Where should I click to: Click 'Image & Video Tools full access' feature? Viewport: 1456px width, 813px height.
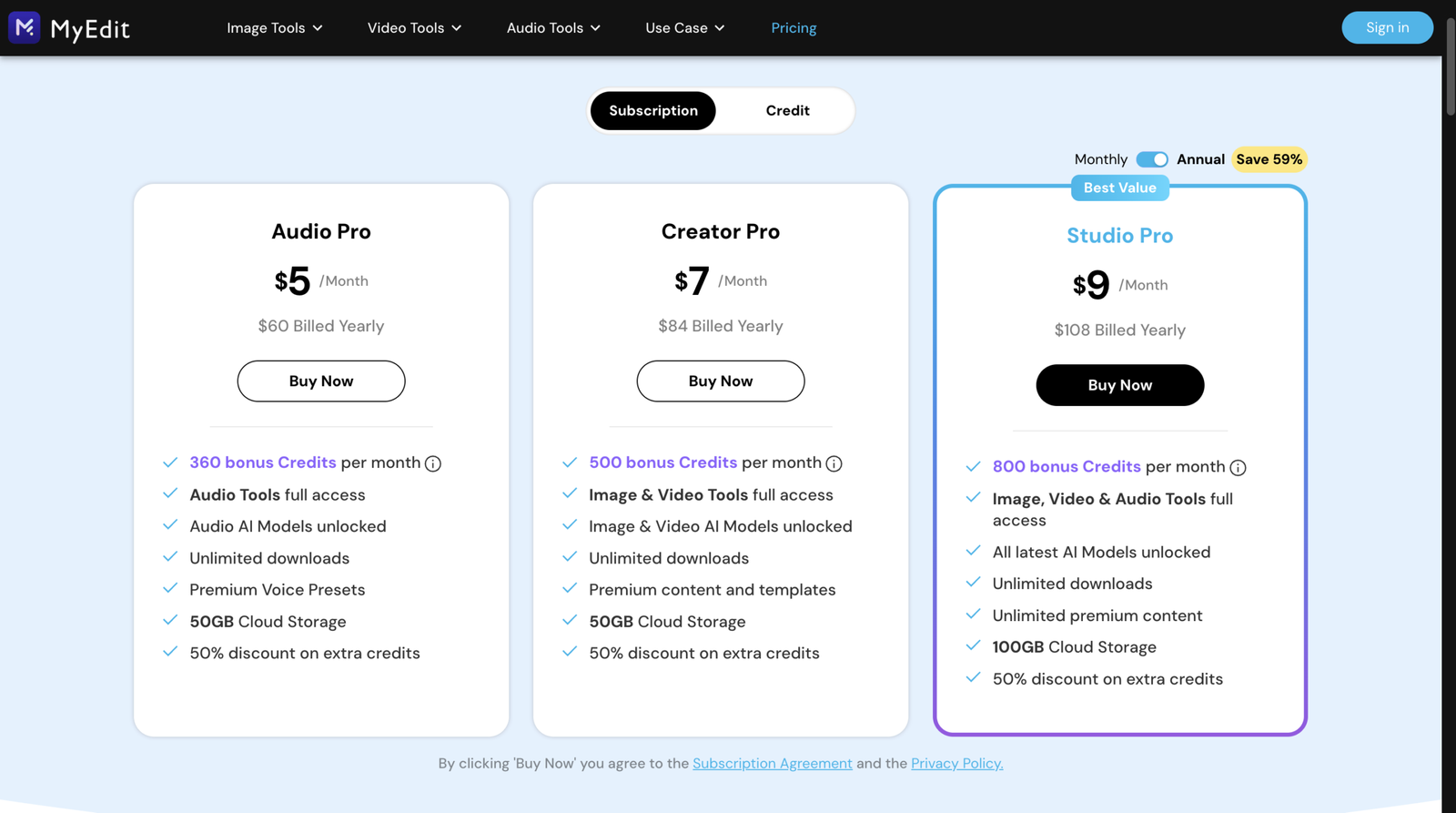(x=711, y=495)
